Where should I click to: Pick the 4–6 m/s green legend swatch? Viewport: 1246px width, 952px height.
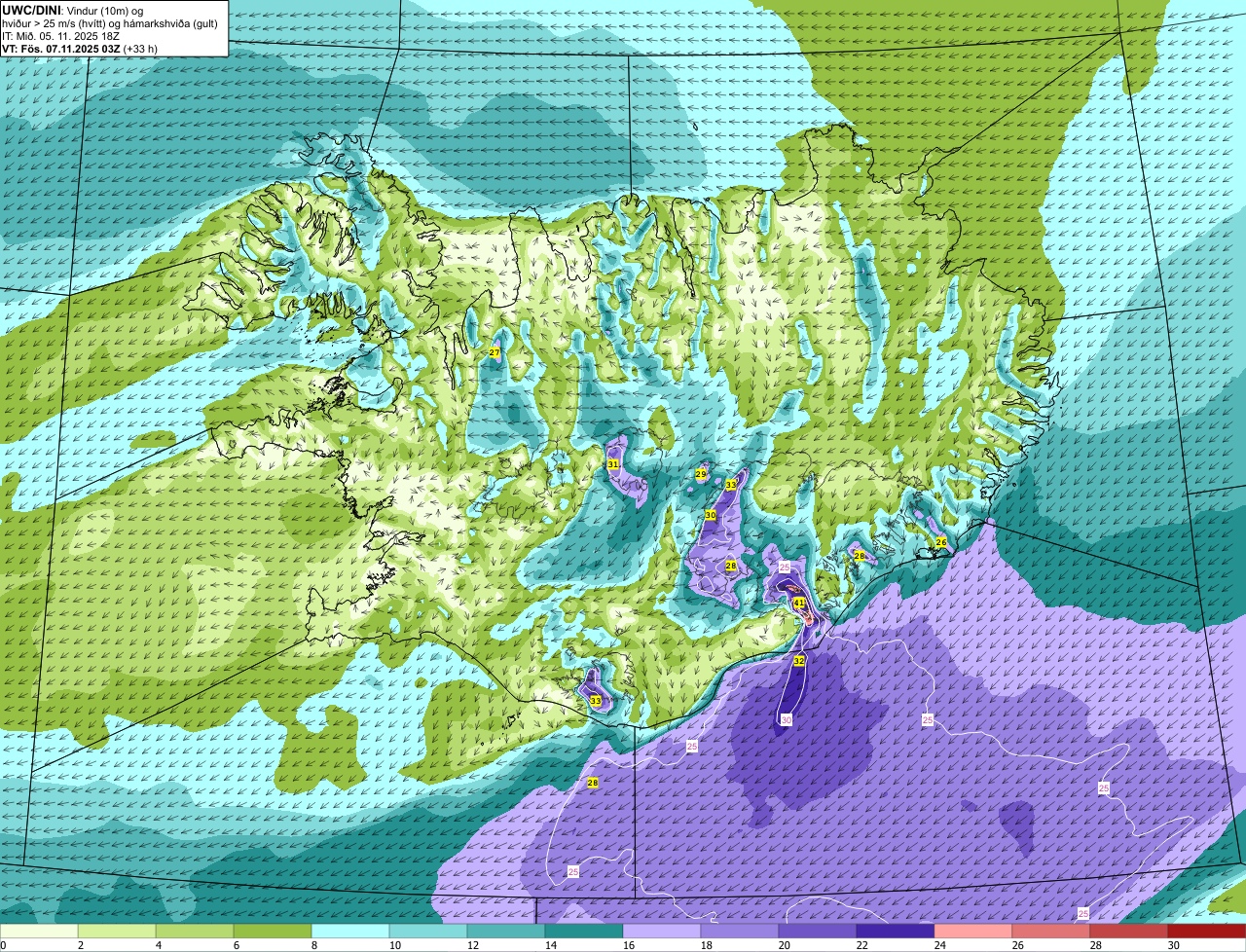click(195, 931)
